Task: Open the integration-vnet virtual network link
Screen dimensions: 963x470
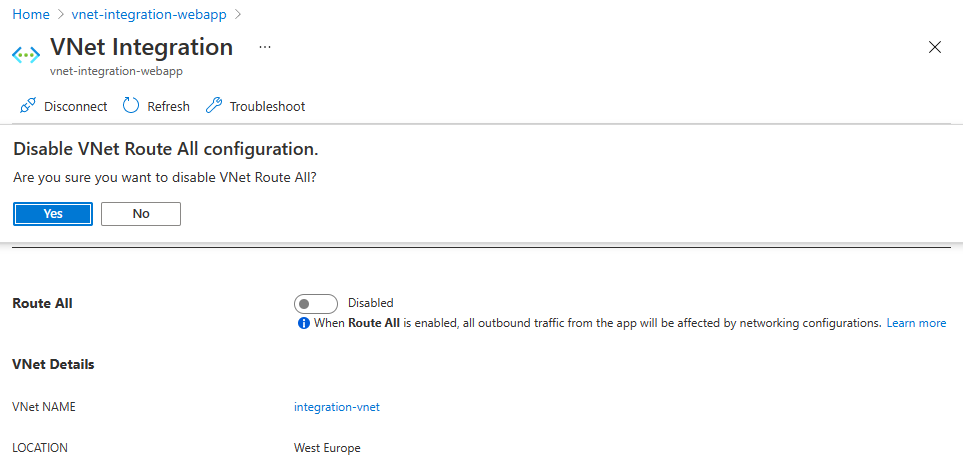Action: pos(337,407)
